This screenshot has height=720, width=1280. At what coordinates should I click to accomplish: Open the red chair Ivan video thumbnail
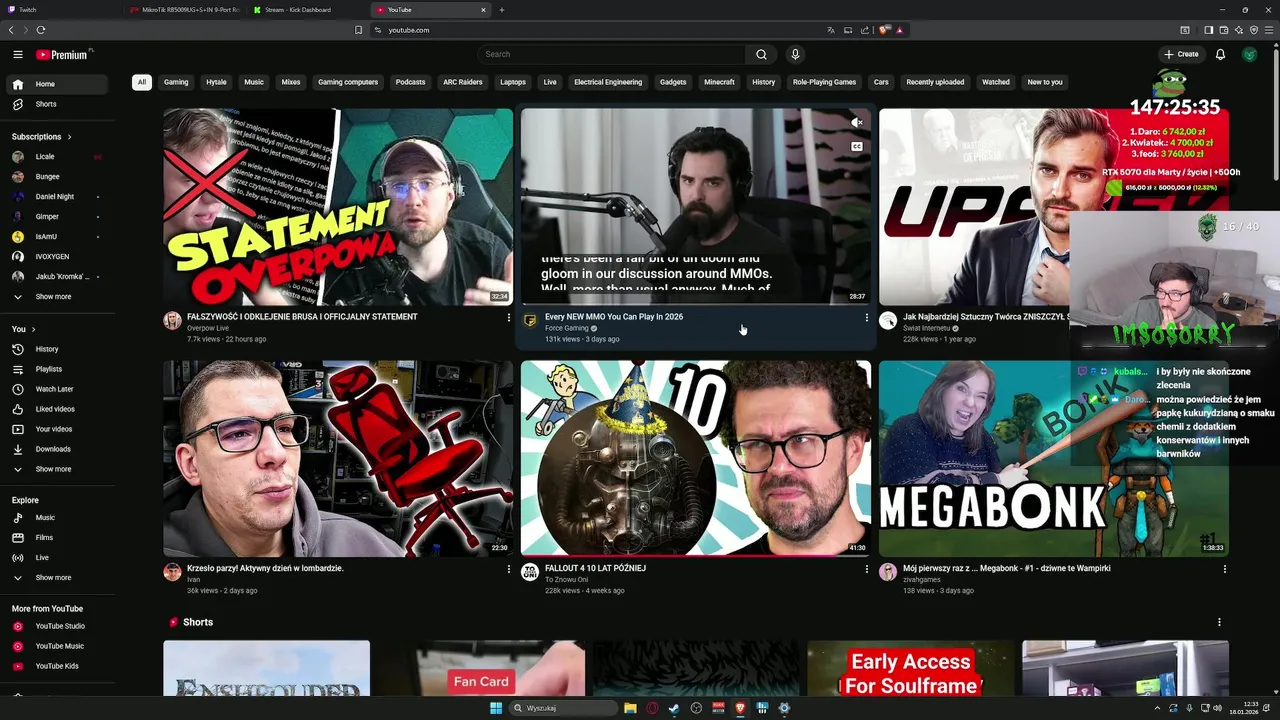click(x=338, y=458)
